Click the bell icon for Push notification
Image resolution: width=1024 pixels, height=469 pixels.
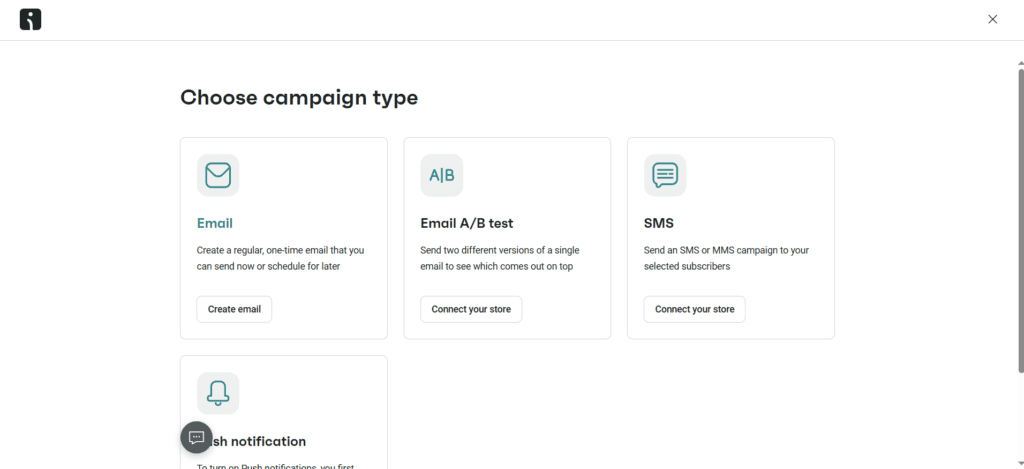[x=218, y=393]
